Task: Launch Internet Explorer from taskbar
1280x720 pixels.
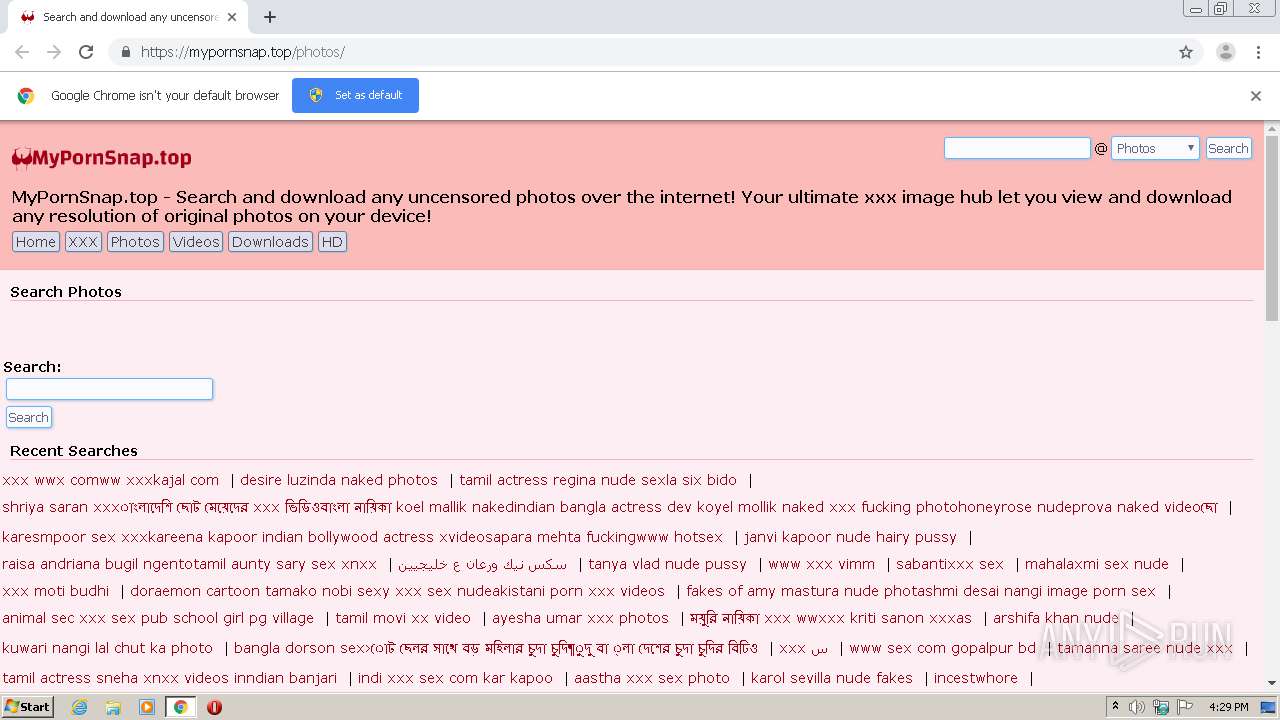Action: [x=79, y=707]
